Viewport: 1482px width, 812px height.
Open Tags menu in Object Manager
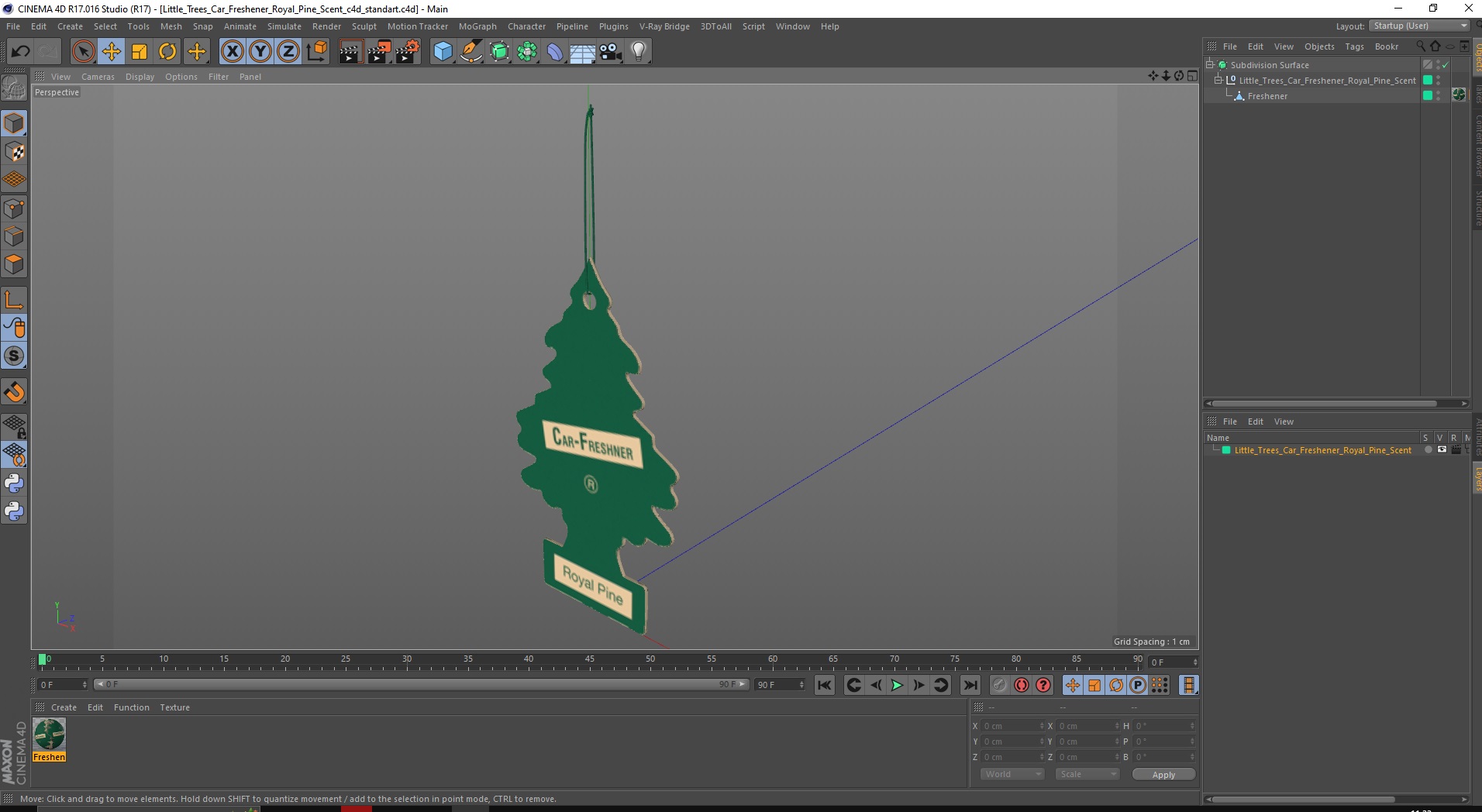[1354, 46]
